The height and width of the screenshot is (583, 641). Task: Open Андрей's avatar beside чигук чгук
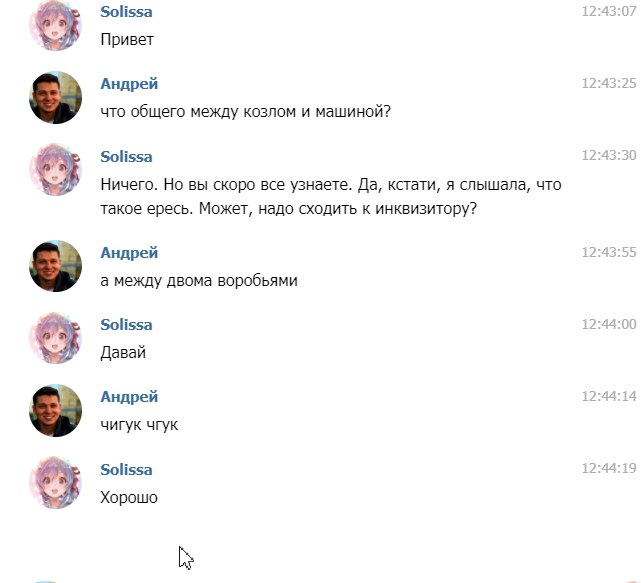click(55, 410)
